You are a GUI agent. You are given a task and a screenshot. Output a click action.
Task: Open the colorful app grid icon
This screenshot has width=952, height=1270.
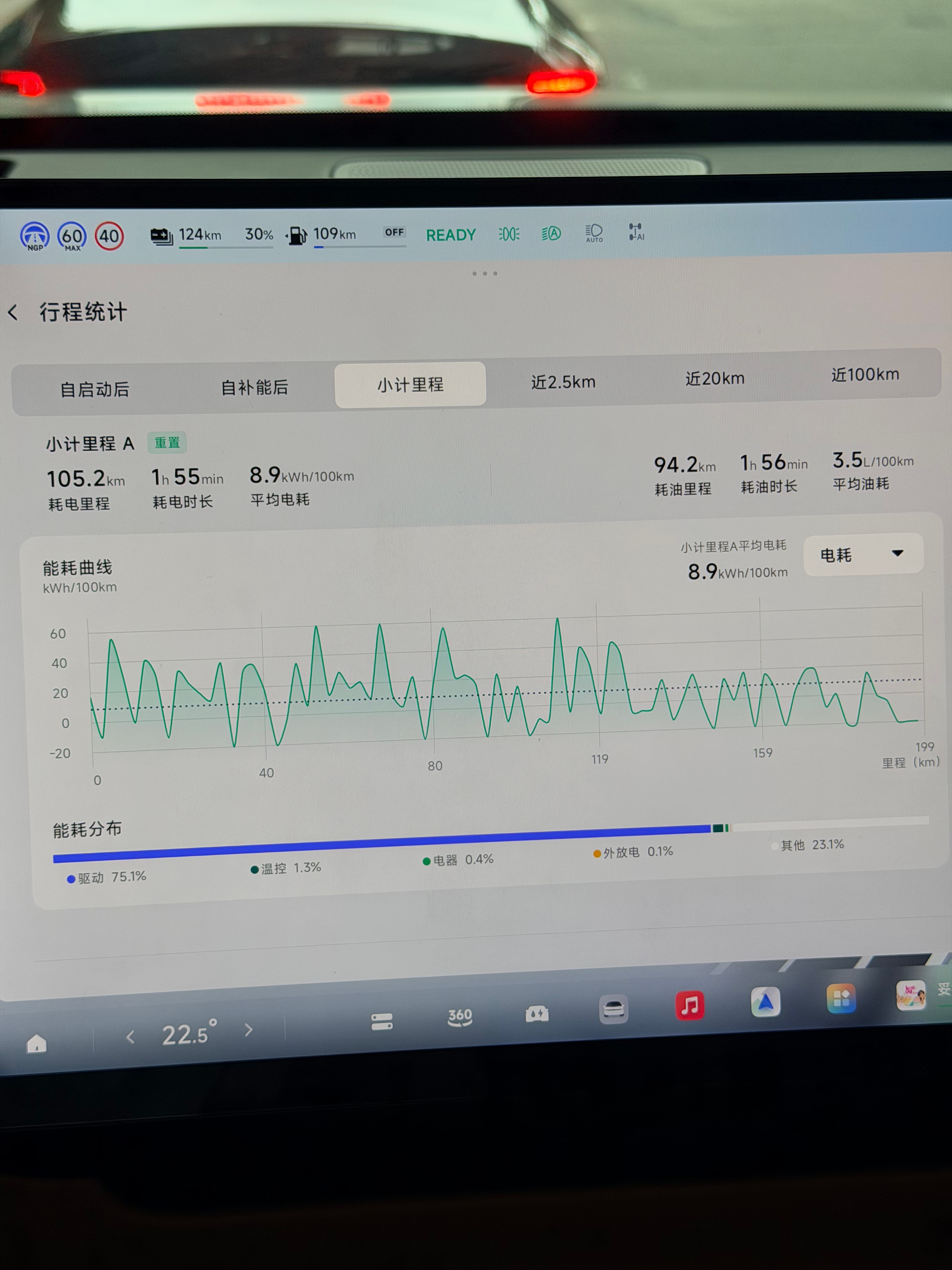coord(841,998)
